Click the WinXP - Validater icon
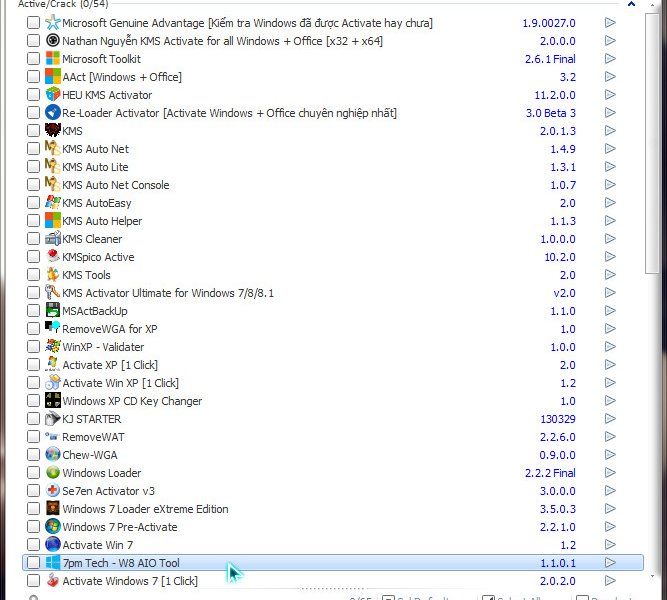Viewport: 667px width, 600px height. (53, 346)
